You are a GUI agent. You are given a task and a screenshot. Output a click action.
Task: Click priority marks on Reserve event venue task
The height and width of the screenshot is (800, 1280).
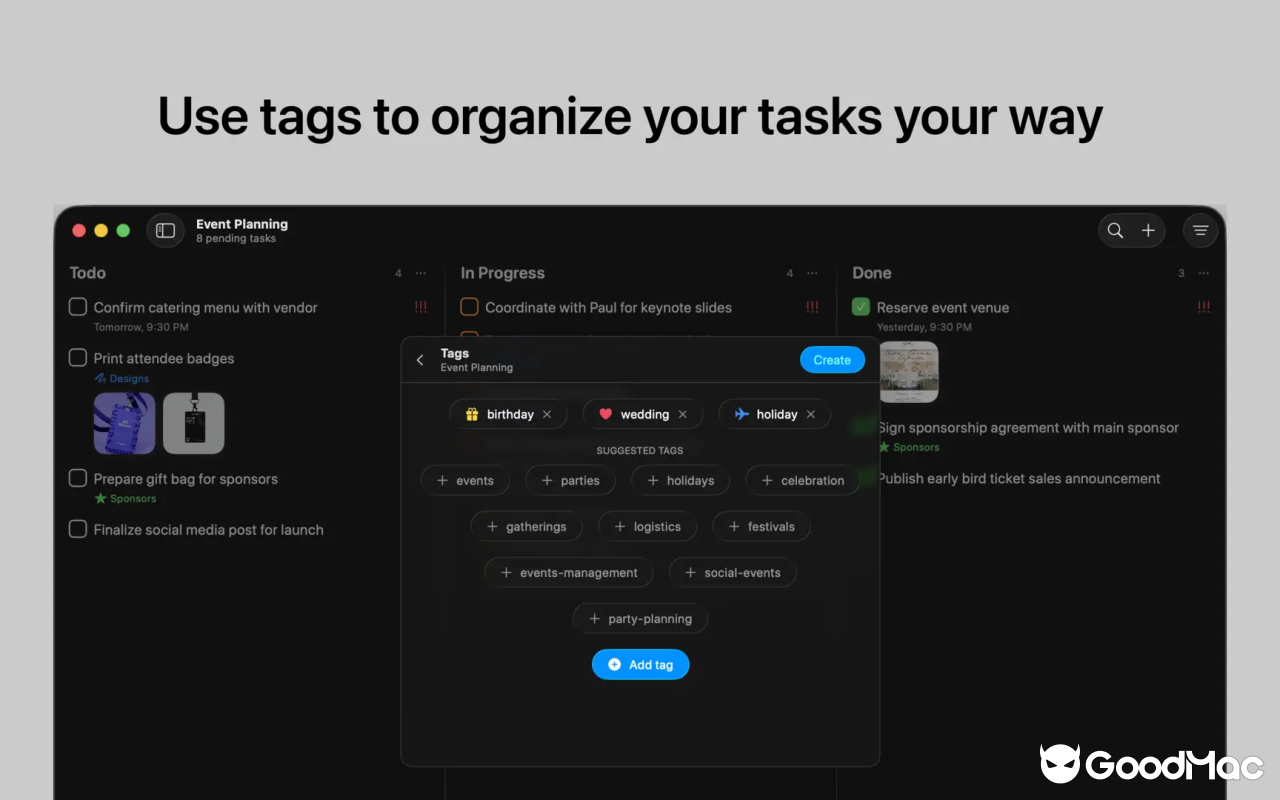click(x=1204, y=307)
